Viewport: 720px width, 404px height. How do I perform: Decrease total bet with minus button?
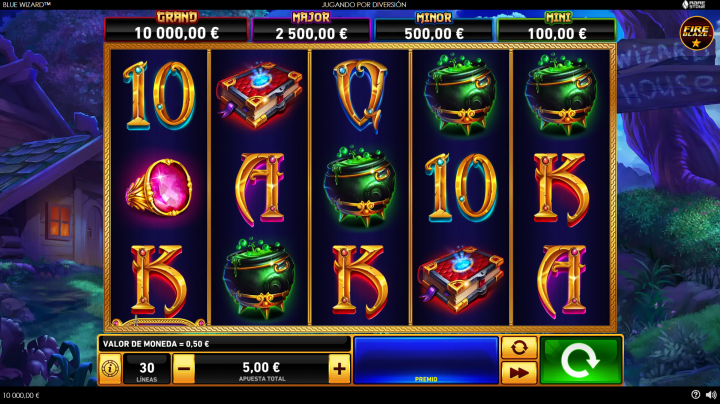pyautogui.click(x=184, y=368)
